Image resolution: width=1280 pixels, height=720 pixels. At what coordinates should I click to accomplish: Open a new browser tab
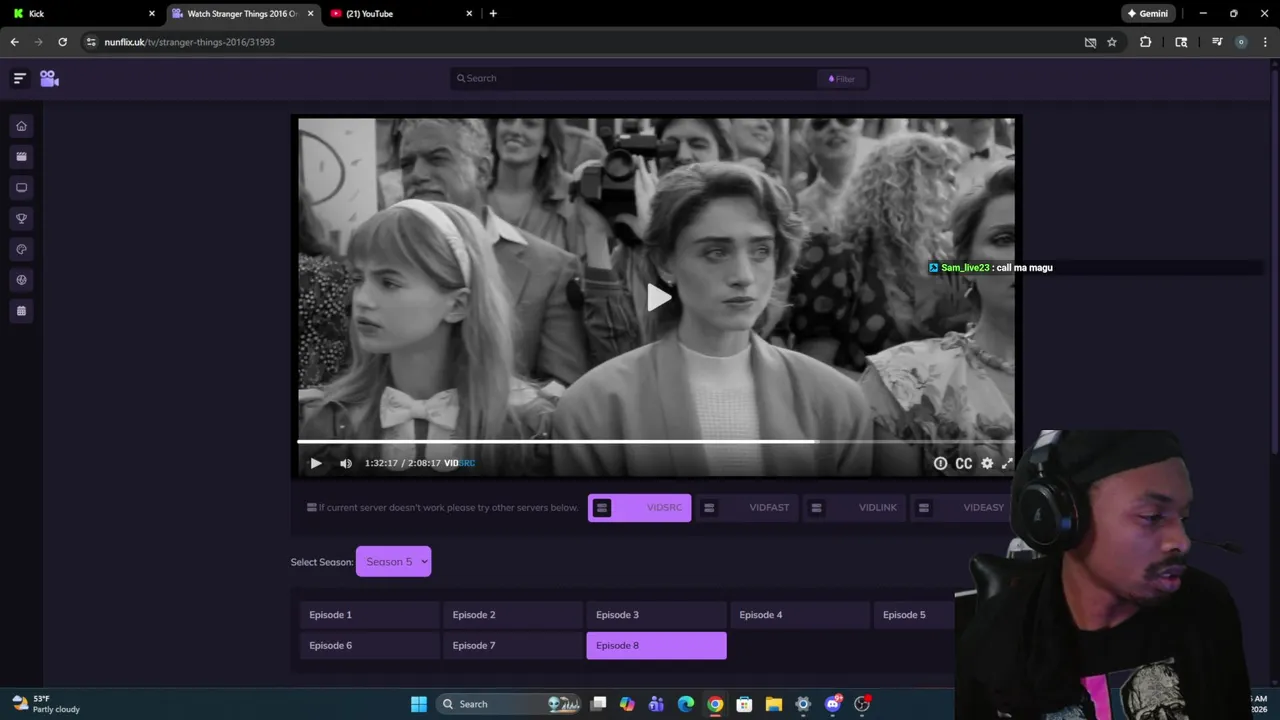pos(493,14)
